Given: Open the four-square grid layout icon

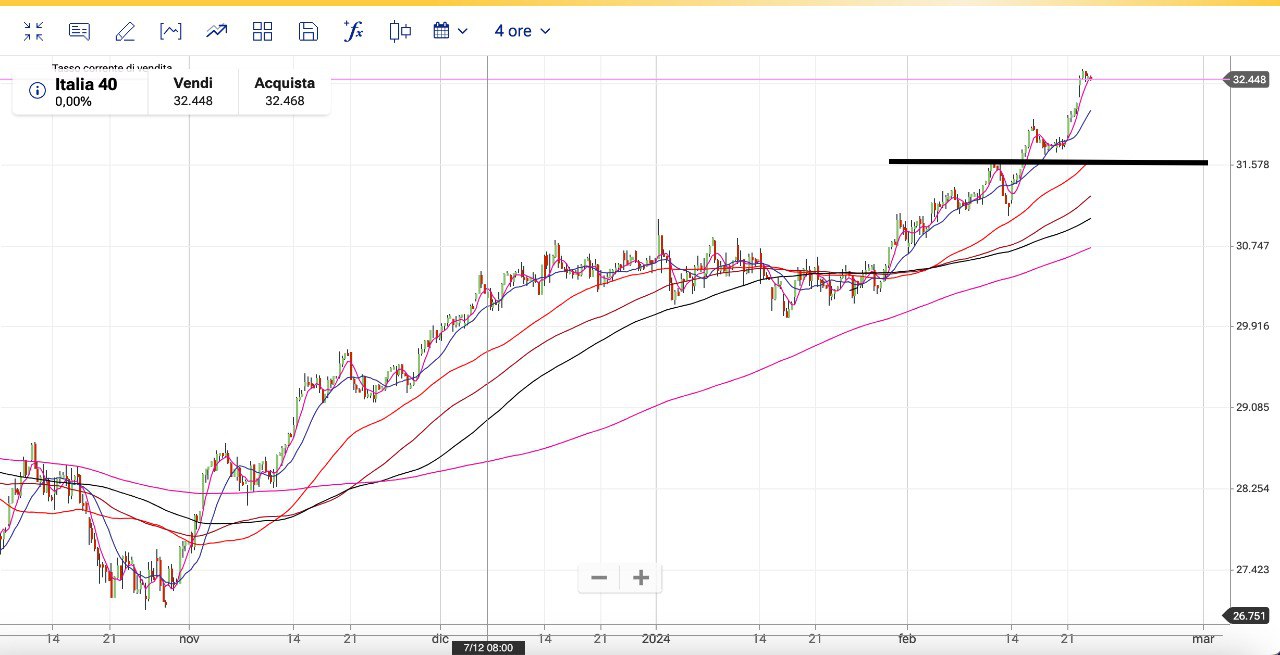Looking at the screenshot, I should tap(262, 32).
